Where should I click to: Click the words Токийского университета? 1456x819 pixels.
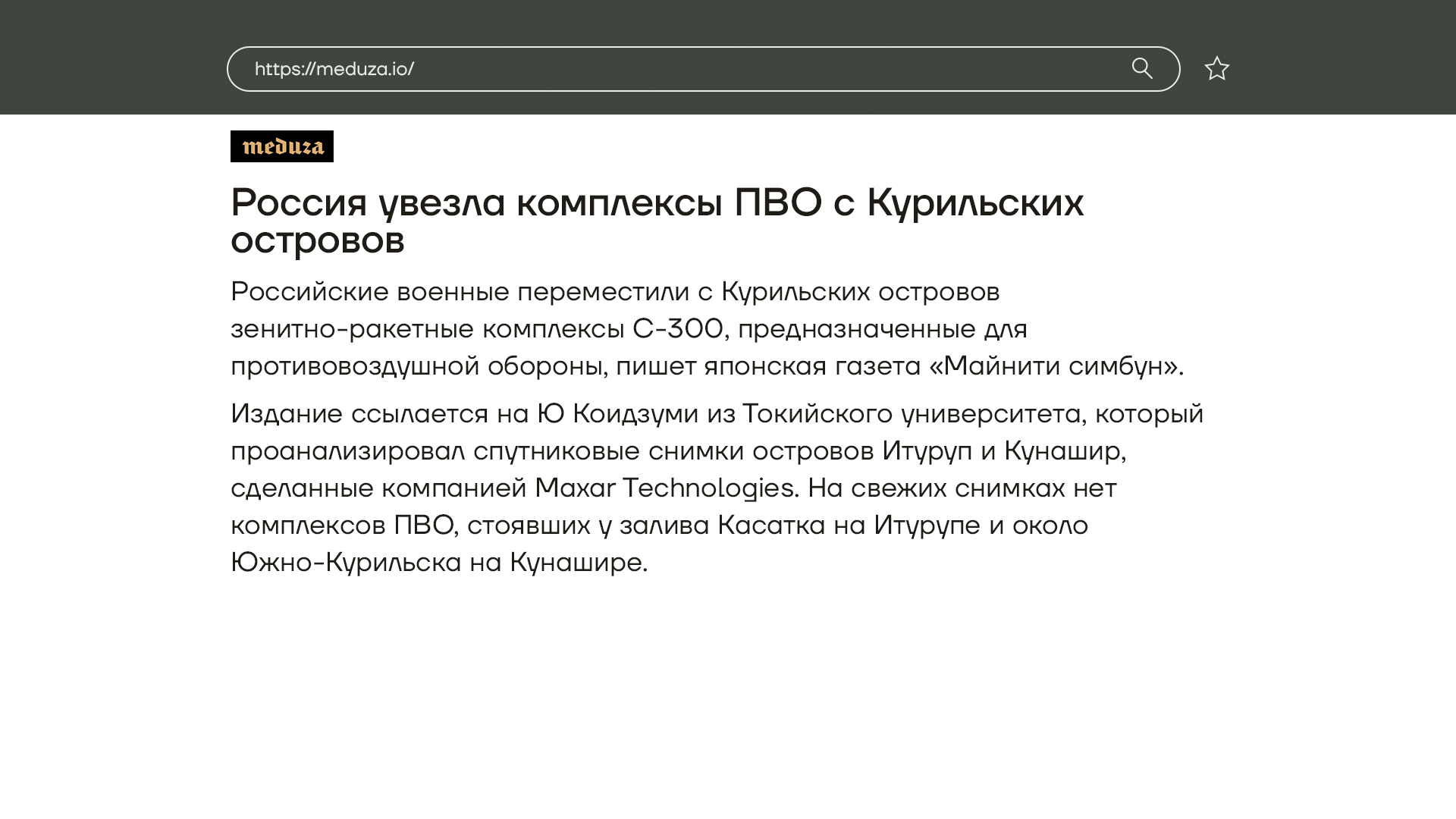click(x=911, y=414)
